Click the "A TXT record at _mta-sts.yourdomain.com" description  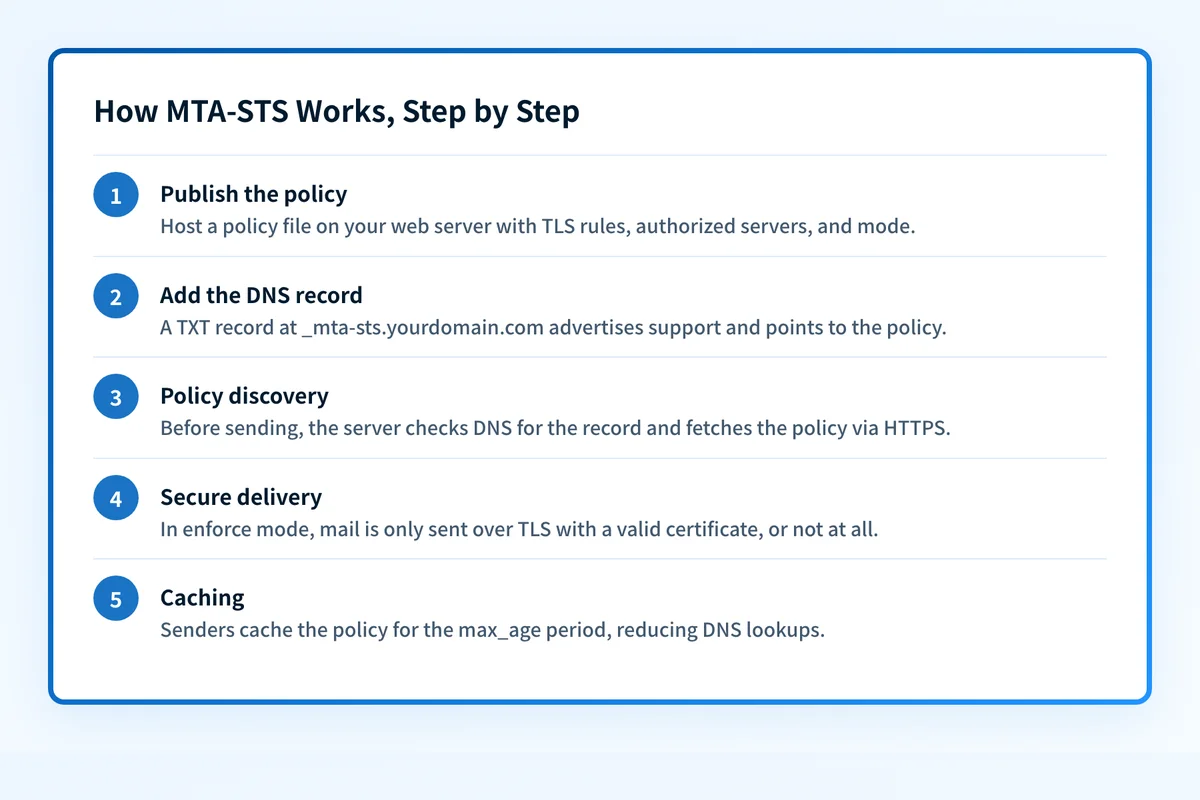point(553,327)
